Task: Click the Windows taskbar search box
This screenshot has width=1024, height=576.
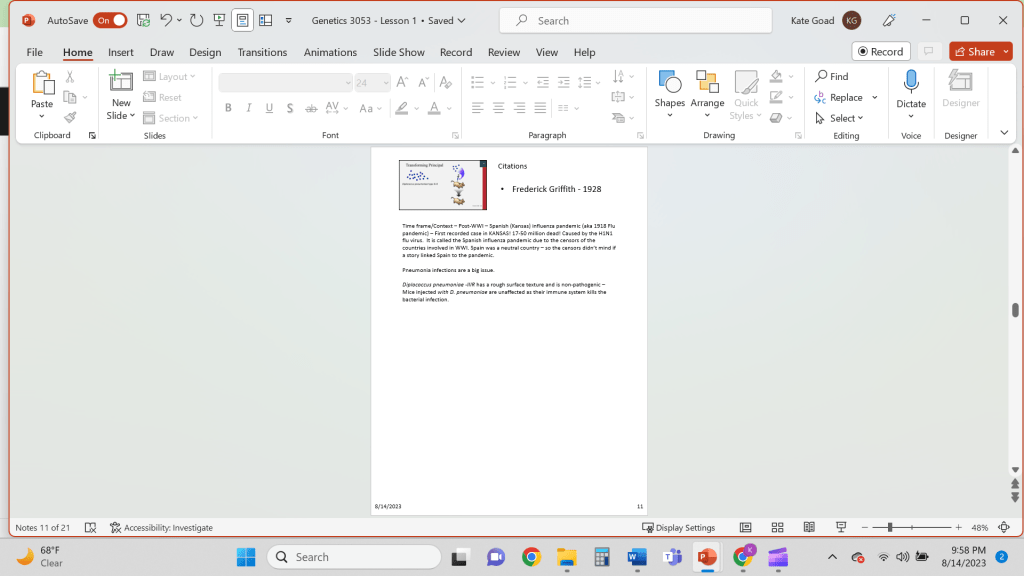Action: click(x=354, y=557)
